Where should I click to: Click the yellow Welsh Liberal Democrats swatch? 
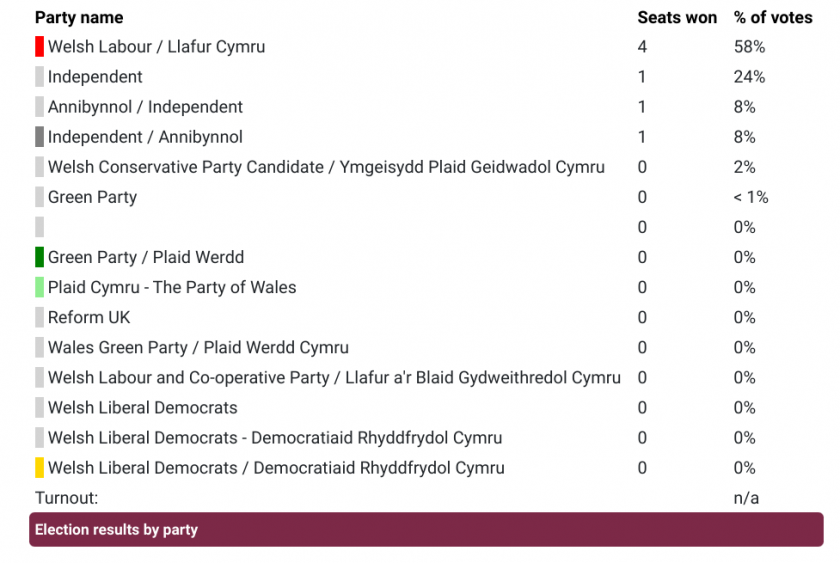pos(39,468)
